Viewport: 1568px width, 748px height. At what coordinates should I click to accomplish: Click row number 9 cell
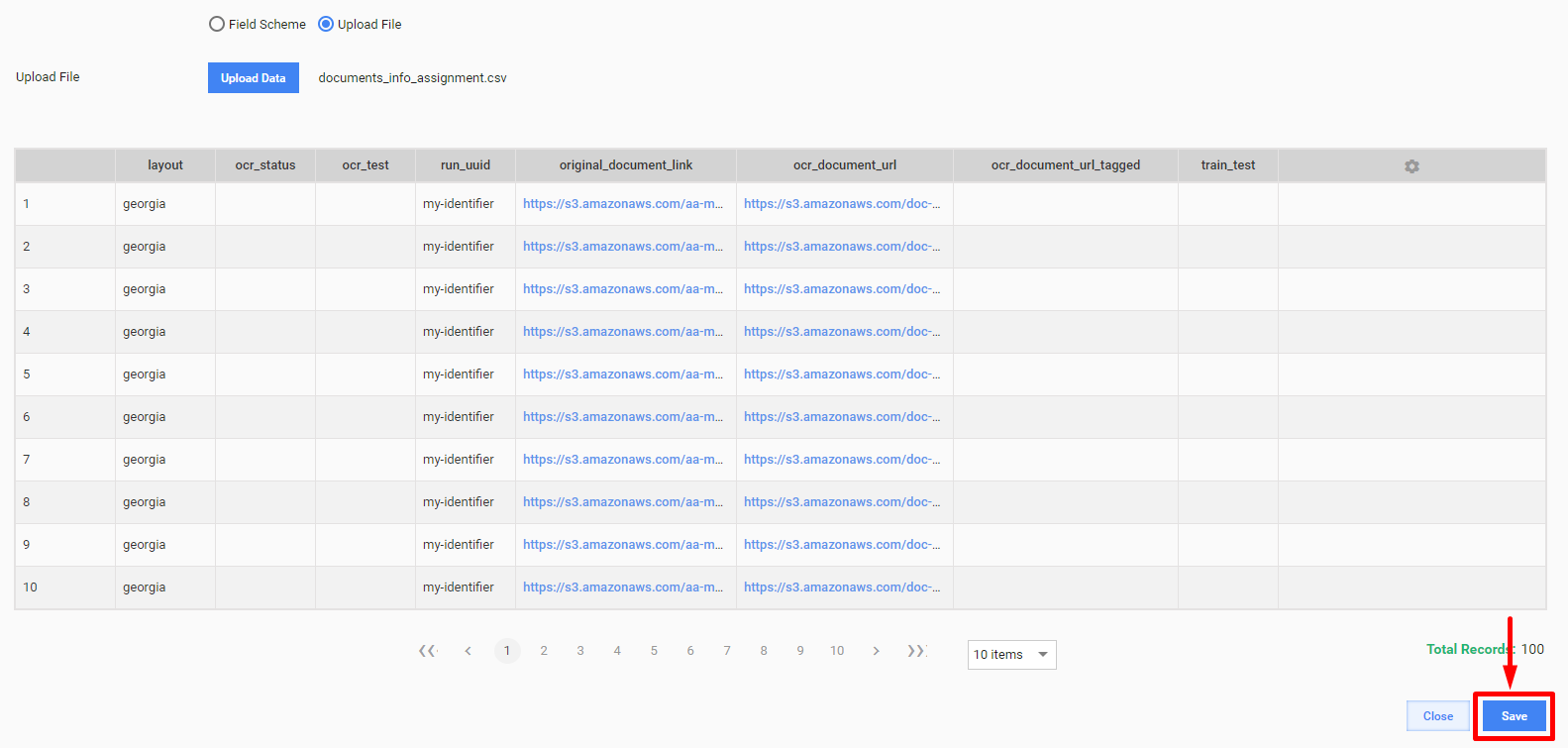coord(65,545)
